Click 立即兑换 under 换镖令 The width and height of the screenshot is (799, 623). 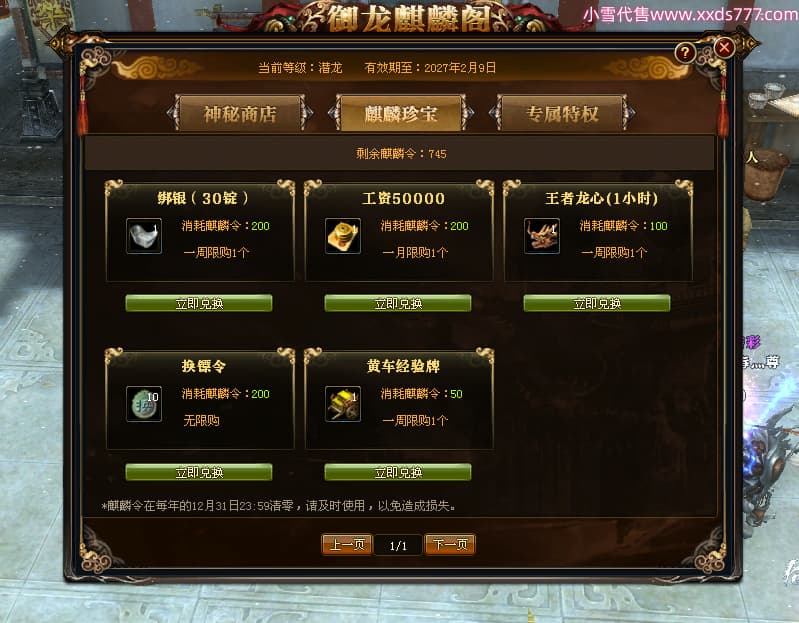(199, 472)
